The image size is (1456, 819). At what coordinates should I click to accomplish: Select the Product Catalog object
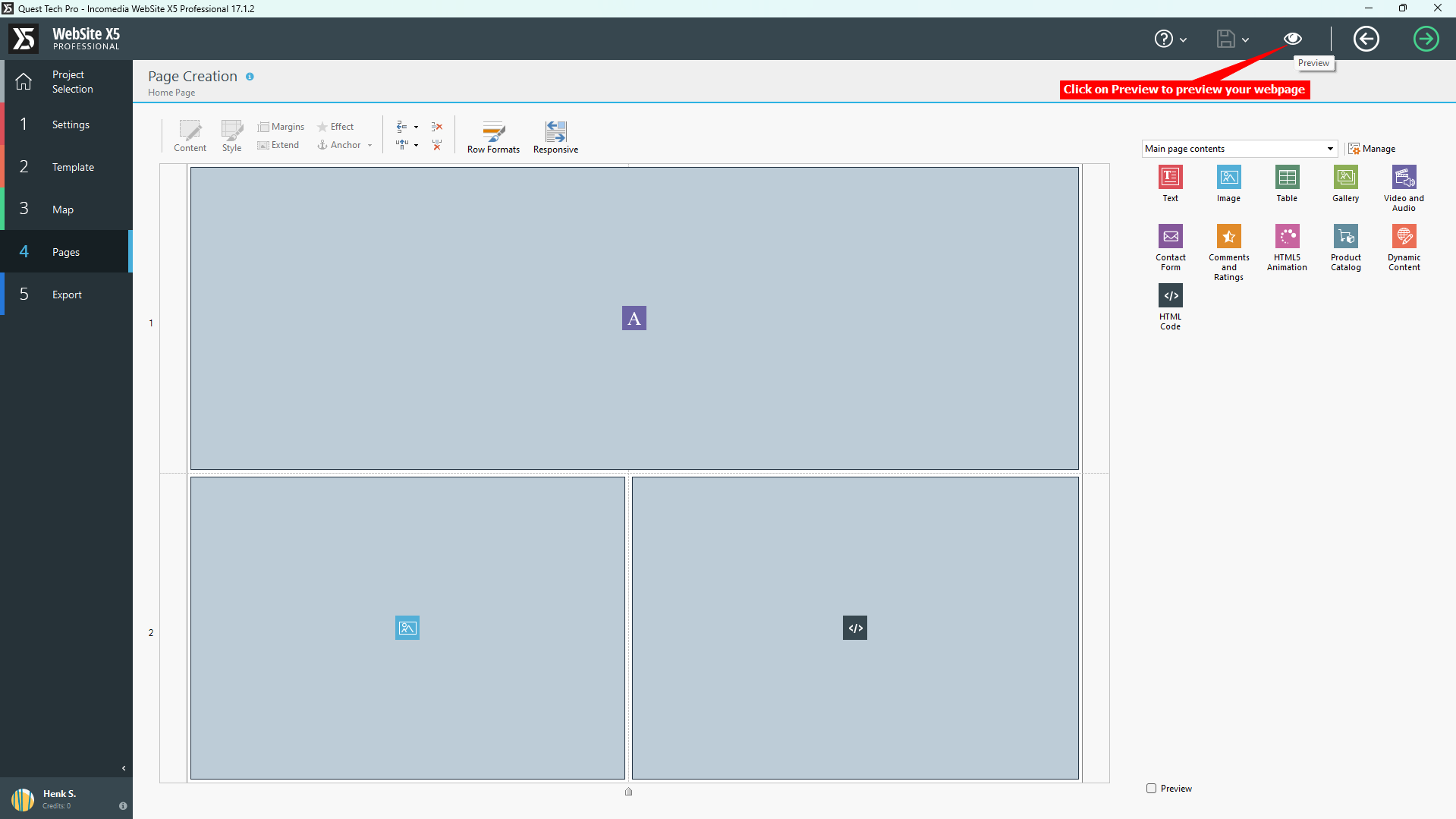click(1345, 248)
